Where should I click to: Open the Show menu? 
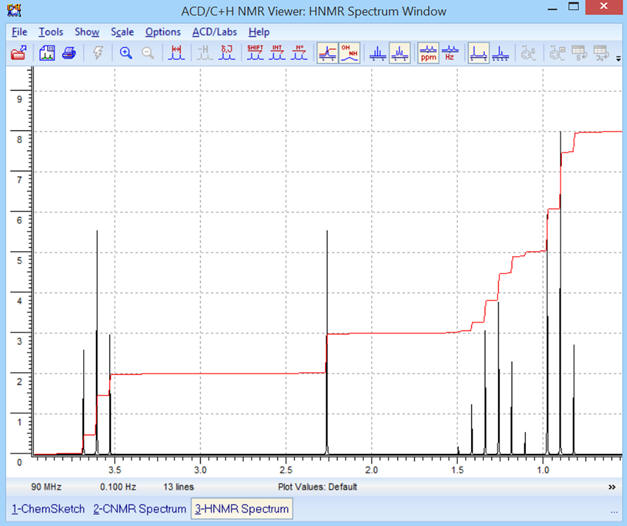pos(87,32)
